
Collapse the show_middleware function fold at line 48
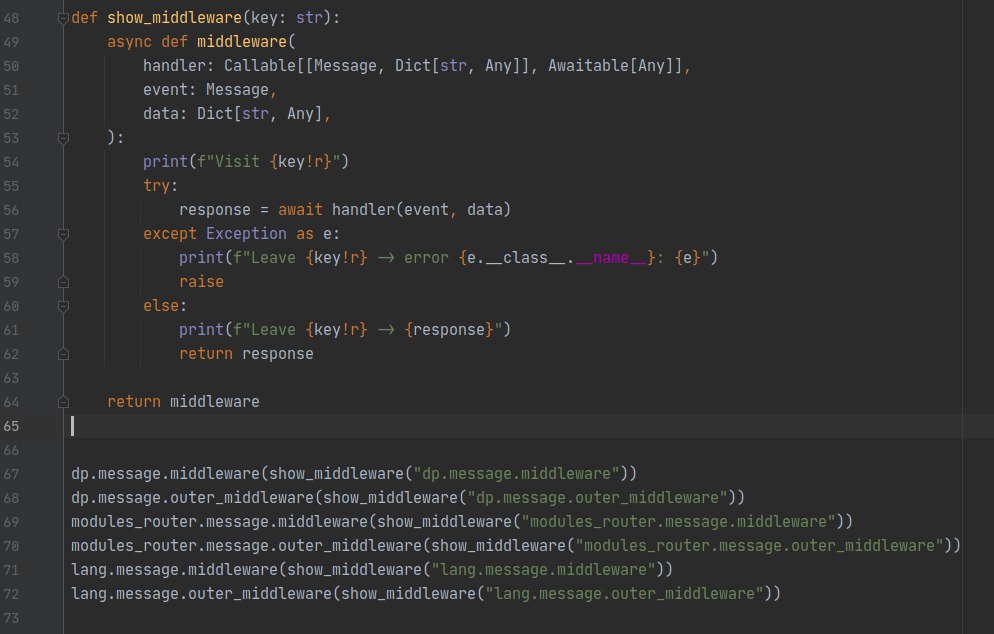pyautogui.click(x=63, y=18)
